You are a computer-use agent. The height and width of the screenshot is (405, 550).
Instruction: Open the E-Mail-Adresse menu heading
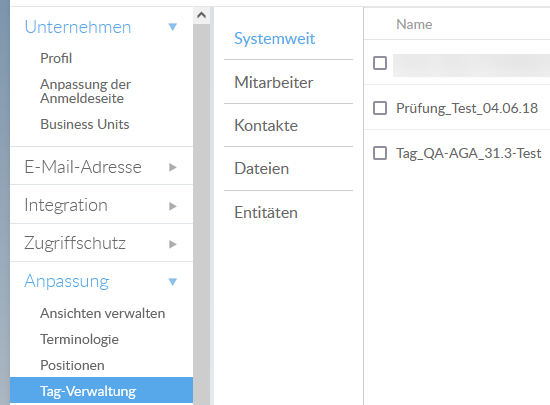click(83, 167)
